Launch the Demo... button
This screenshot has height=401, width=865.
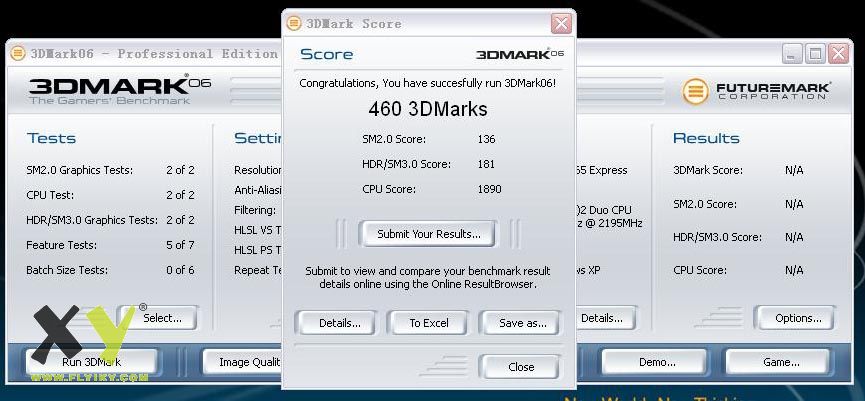coord(653,362)
